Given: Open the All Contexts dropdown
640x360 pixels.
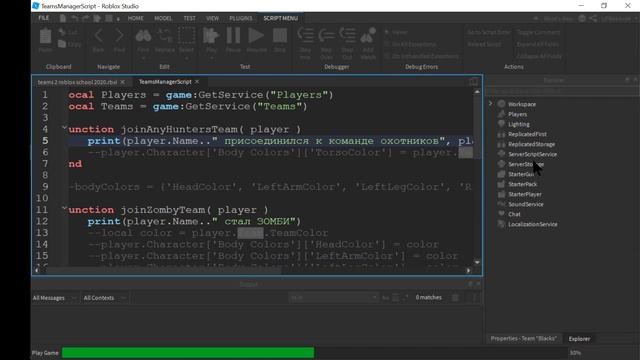Looking at the screenshot, I should pyautogui.click(x=104, y=298).
